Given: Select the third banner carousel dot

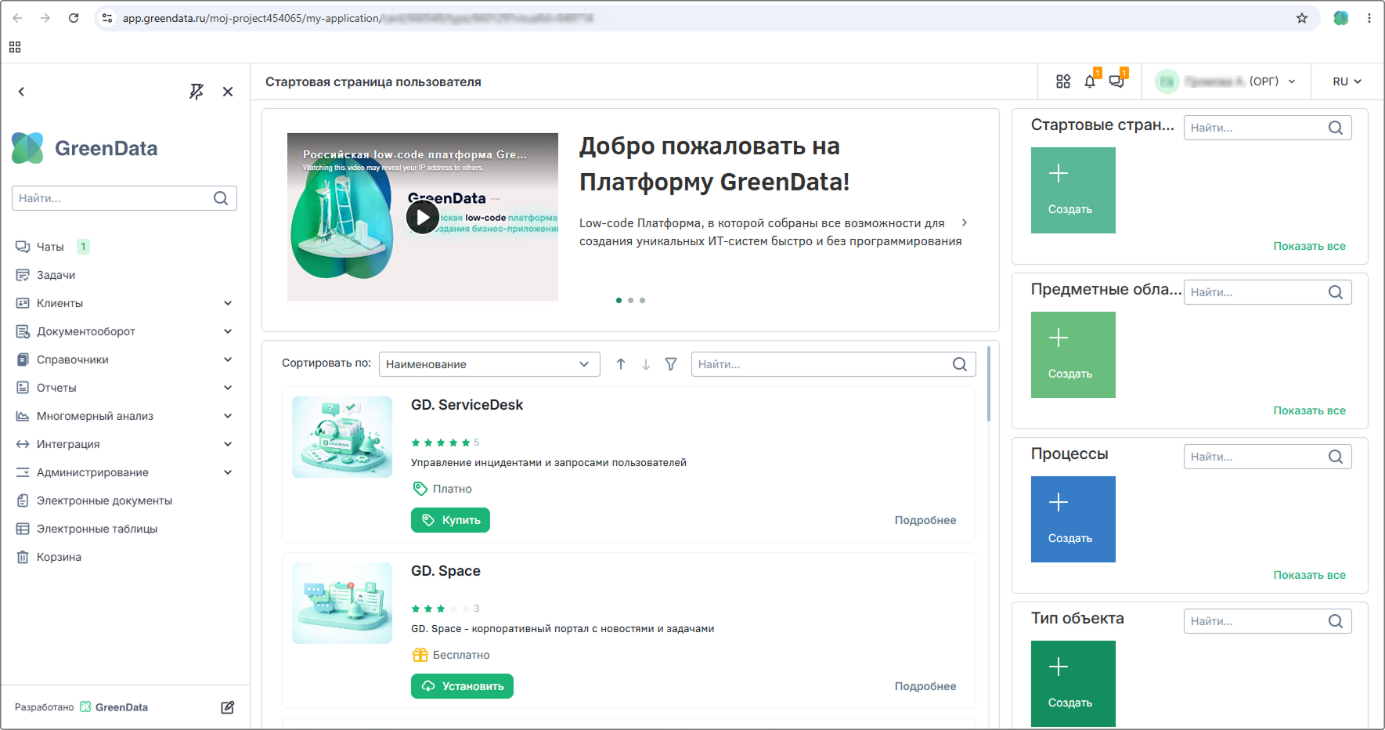Looking at the screenshot, I should pos(642,300).
